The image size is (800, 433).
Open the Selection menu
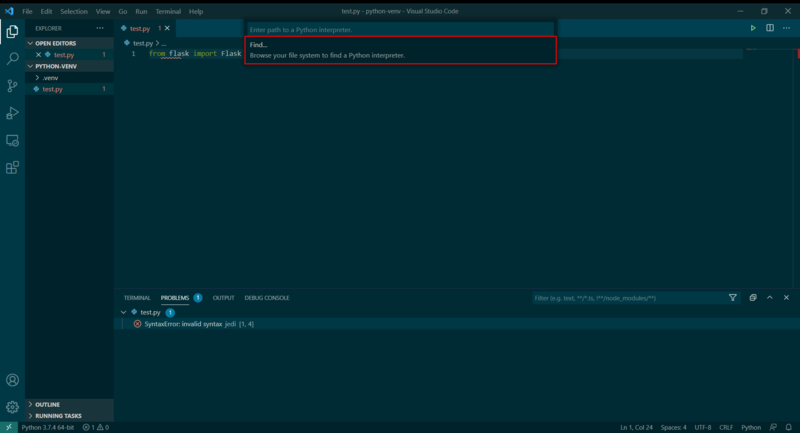click(x=73, y=11)
